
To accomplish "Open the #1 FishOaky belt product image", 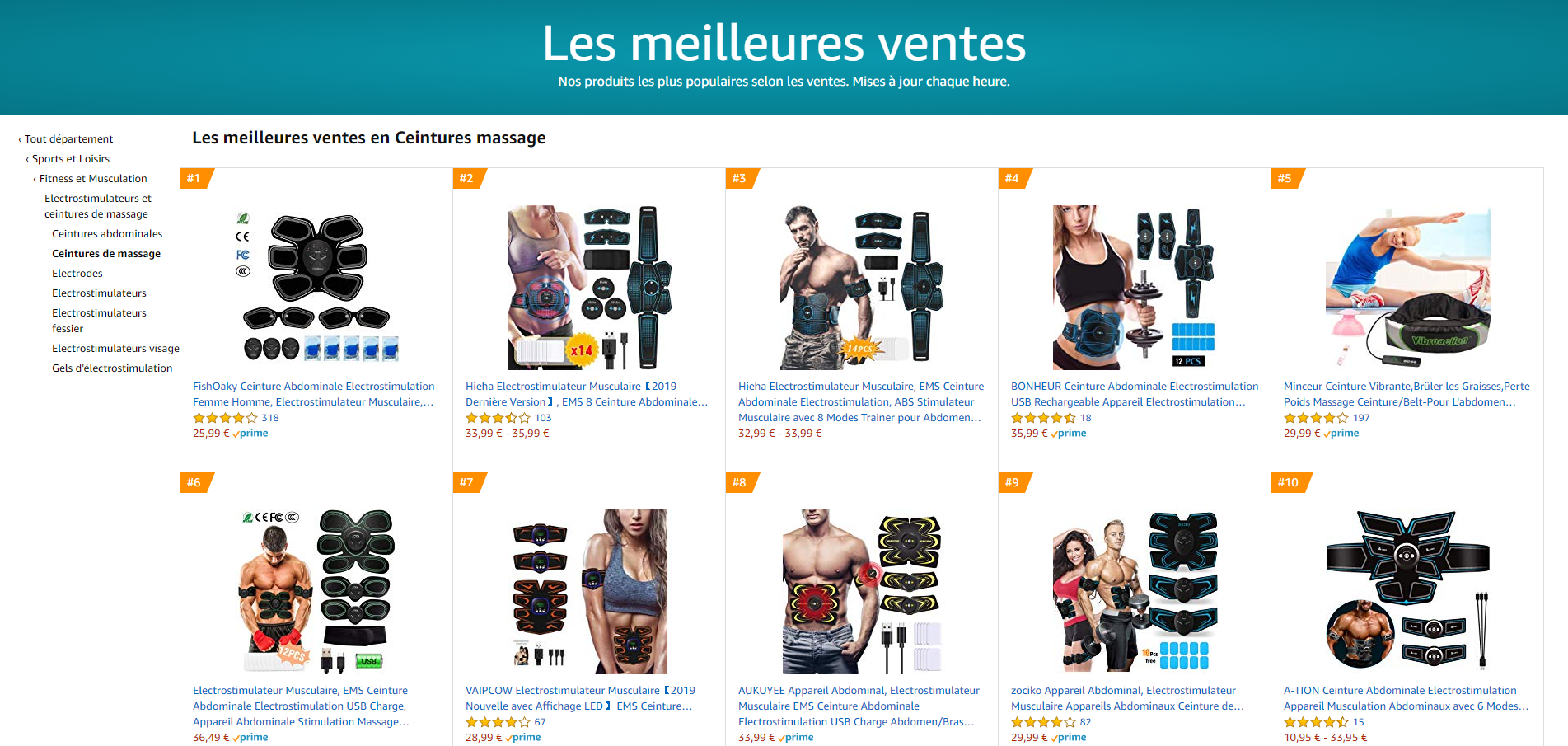I will 316,287.
